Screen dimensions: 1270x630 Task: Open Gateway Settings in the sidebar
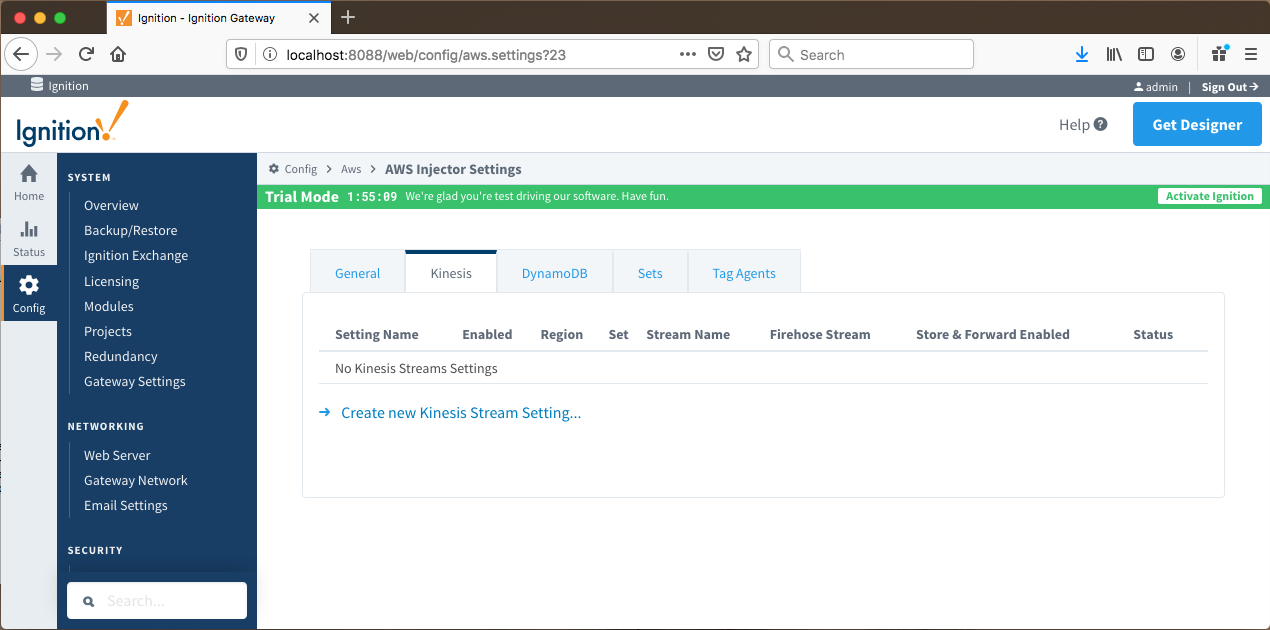[x=134, y=381]
